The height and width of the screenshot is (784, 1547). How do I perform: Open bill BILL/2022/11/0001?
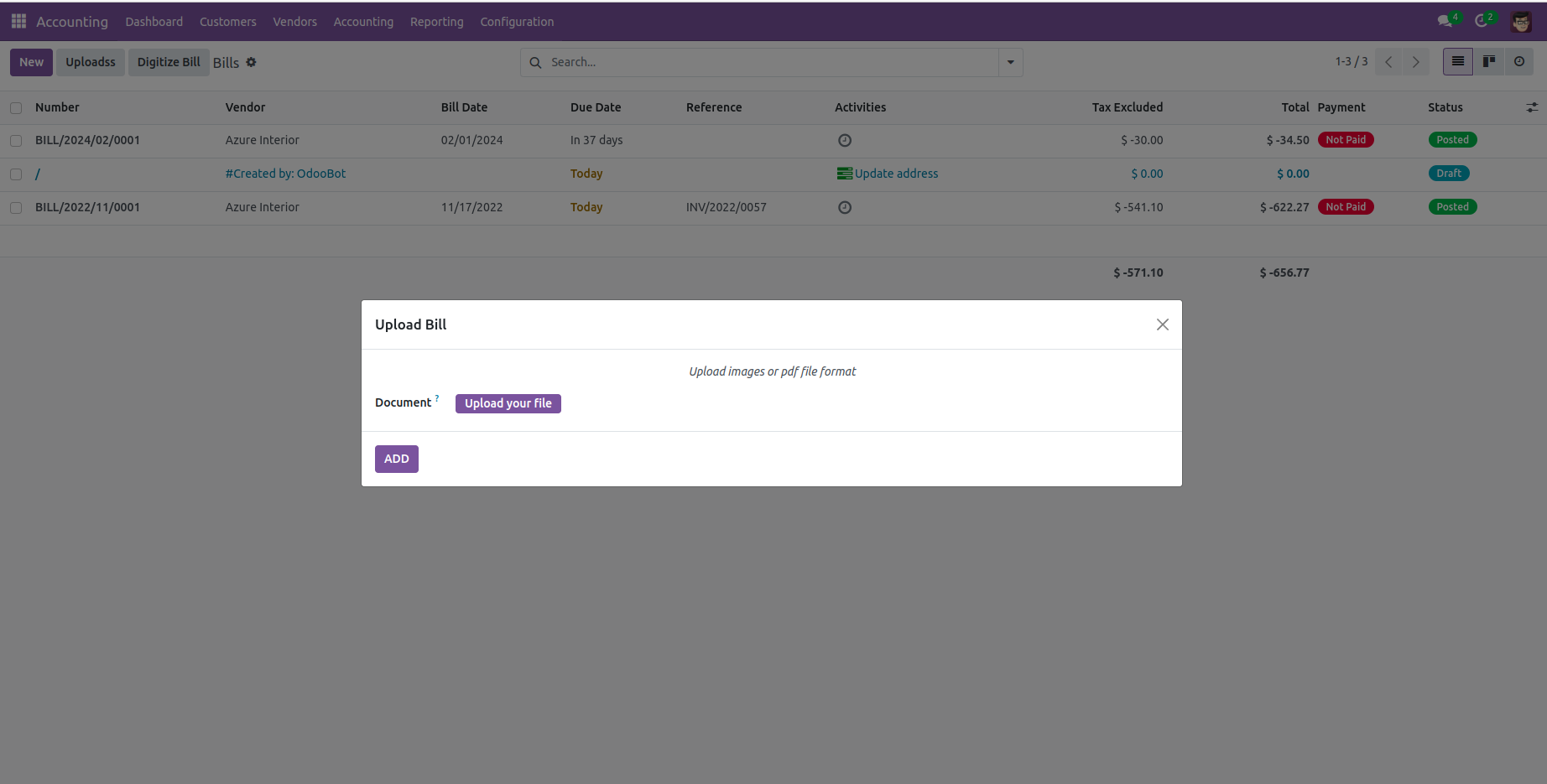87,207
